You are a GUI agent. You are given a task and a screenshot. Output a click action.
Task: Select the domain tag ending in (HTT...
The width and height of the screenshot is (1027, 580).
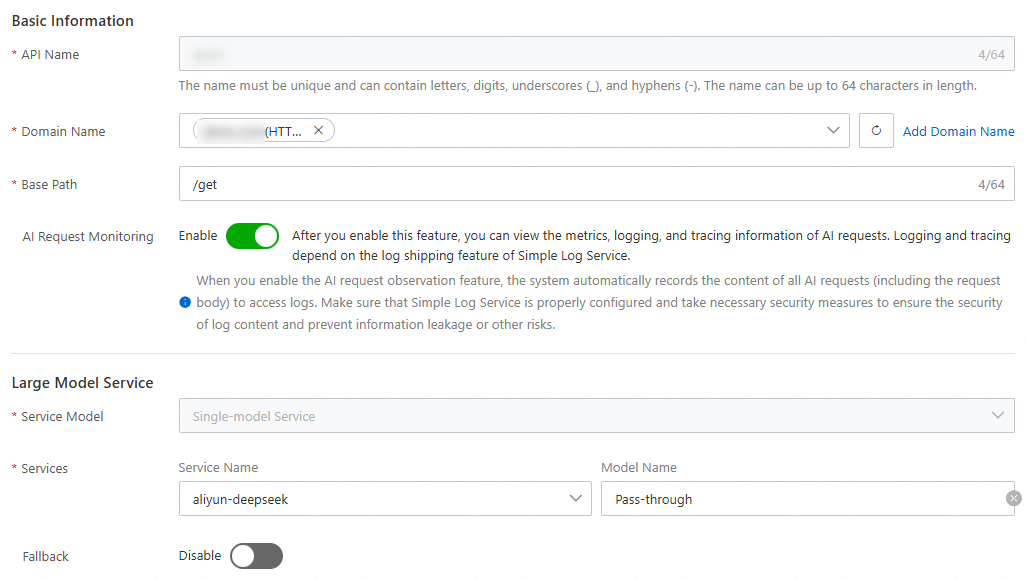point(263,130)
